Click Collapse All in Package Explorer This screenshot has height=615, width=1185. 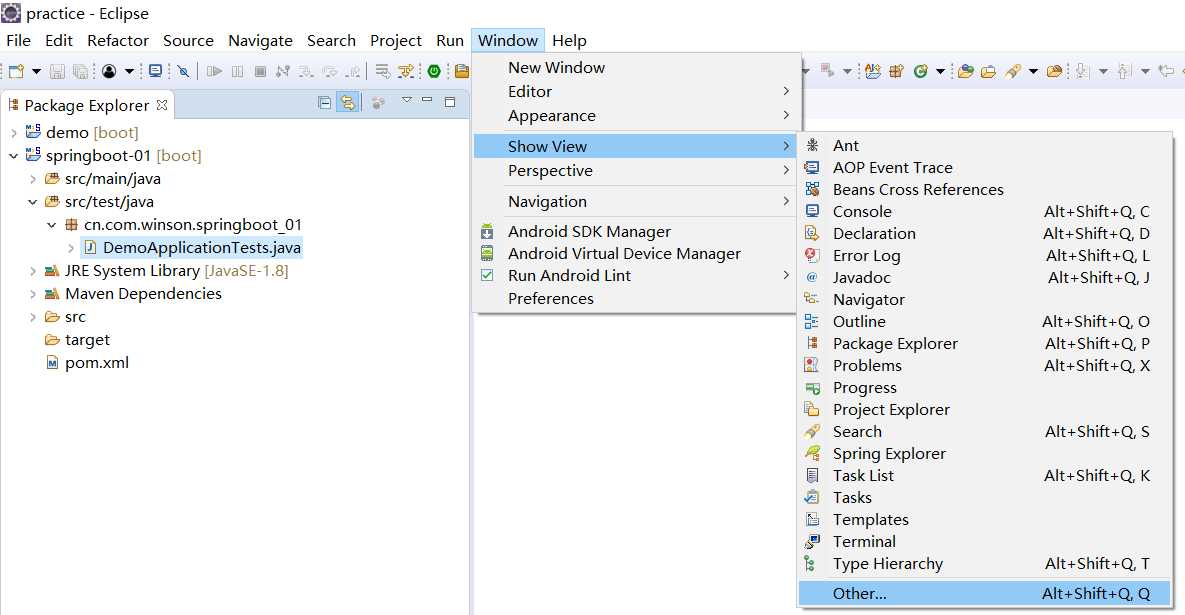click(x=325, y=103)
